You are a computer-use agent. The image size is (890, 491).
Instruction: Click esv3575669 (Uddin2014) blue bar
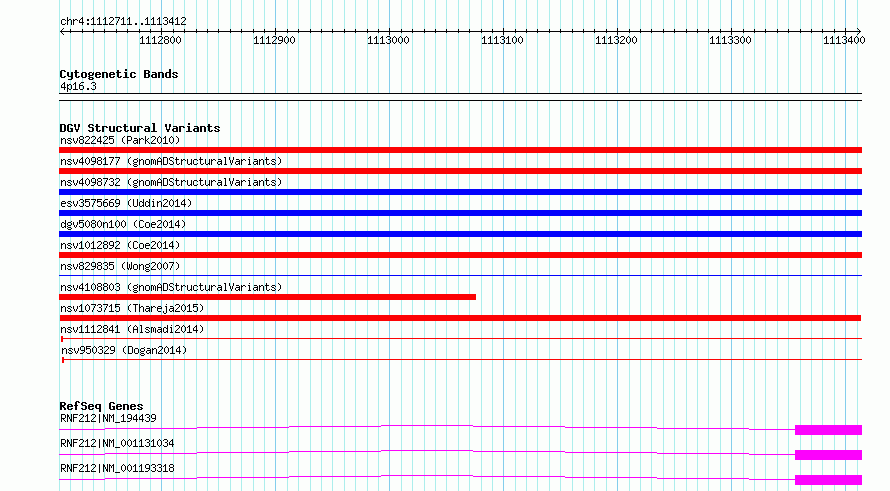(460, 213)
